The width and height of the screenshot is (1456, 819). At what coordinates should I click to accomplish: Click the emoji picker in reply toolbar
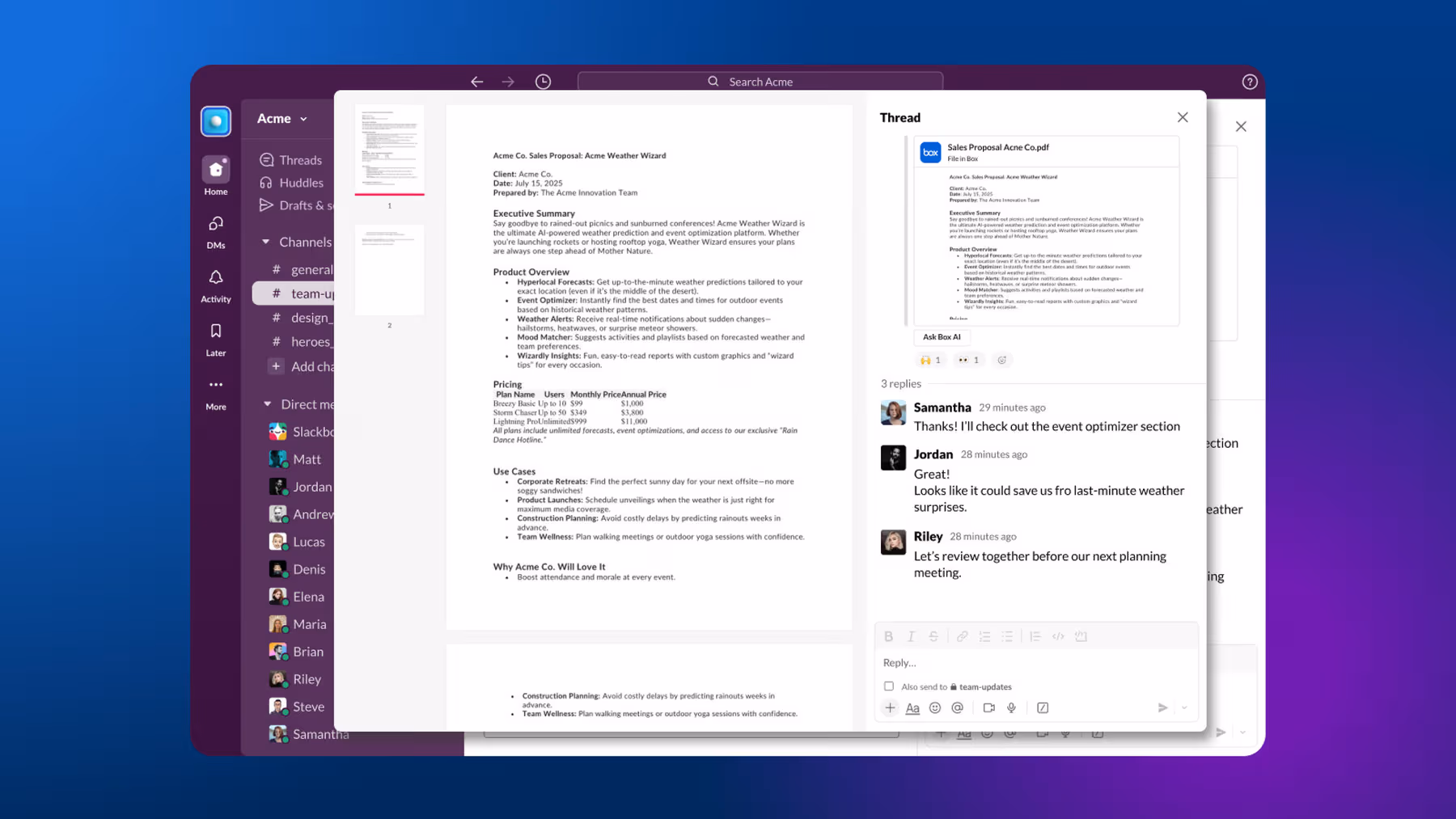click(935, 707)
